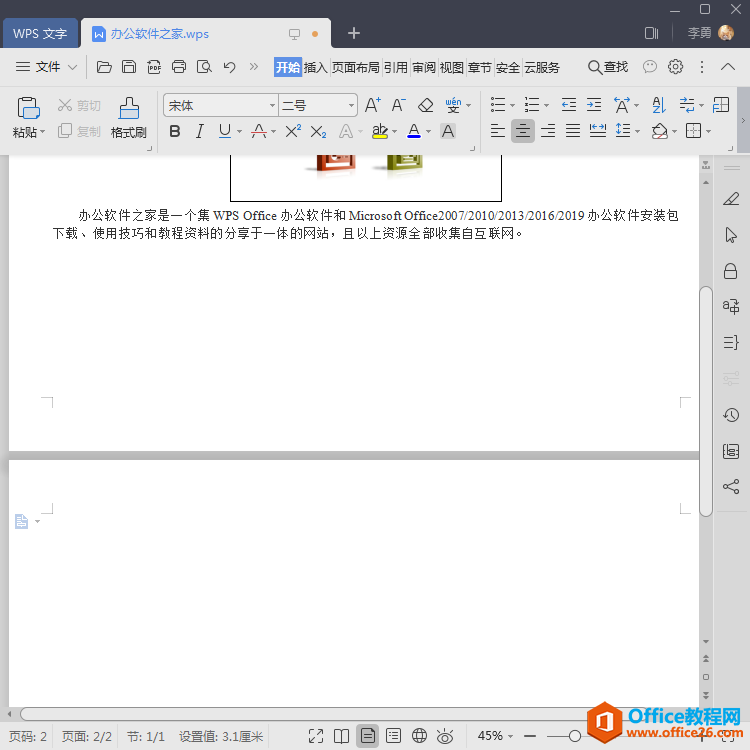750x750 pixels.
Task: Clear formatting with eraser icon
Action: 425,105
